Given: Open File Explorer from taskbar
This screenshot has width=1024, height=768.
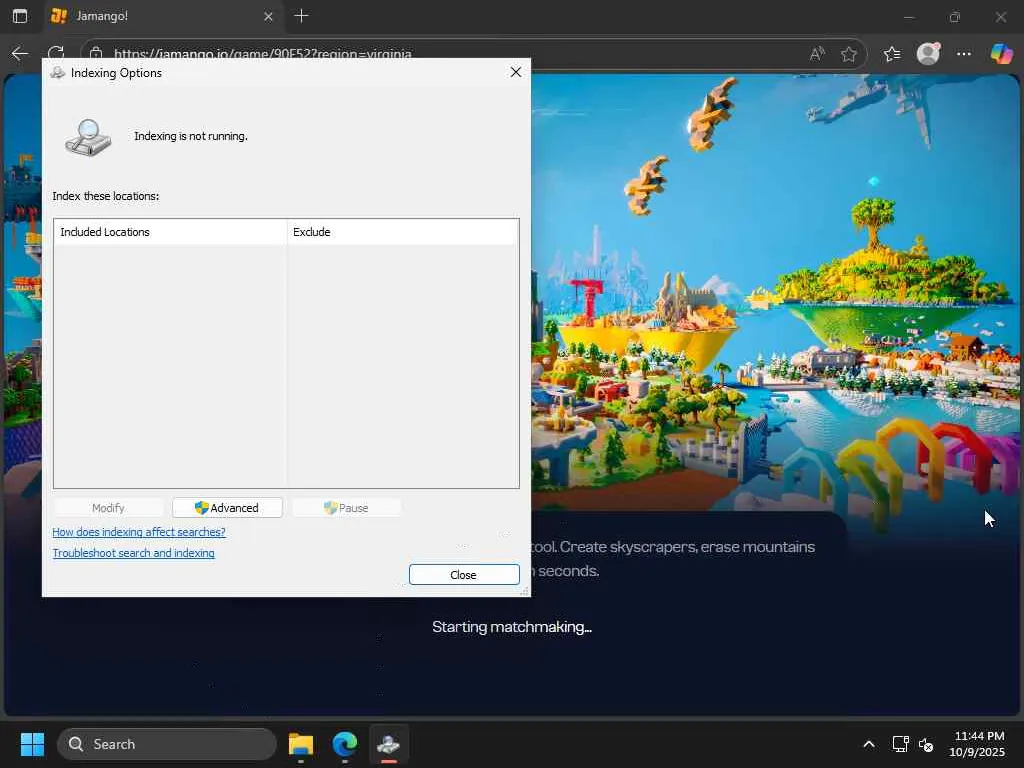Looking at the screenshot, I should [x=301, y=744].
